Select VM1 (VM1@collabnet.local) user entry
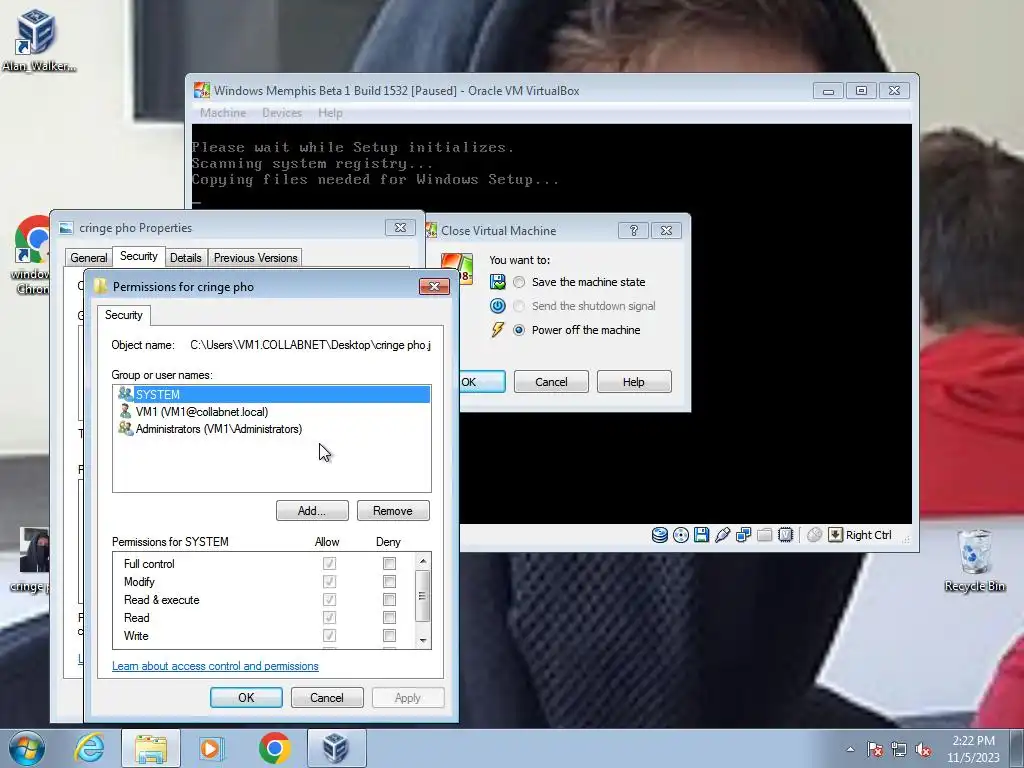Viewport: 1024px width, 768px height. 272,411
